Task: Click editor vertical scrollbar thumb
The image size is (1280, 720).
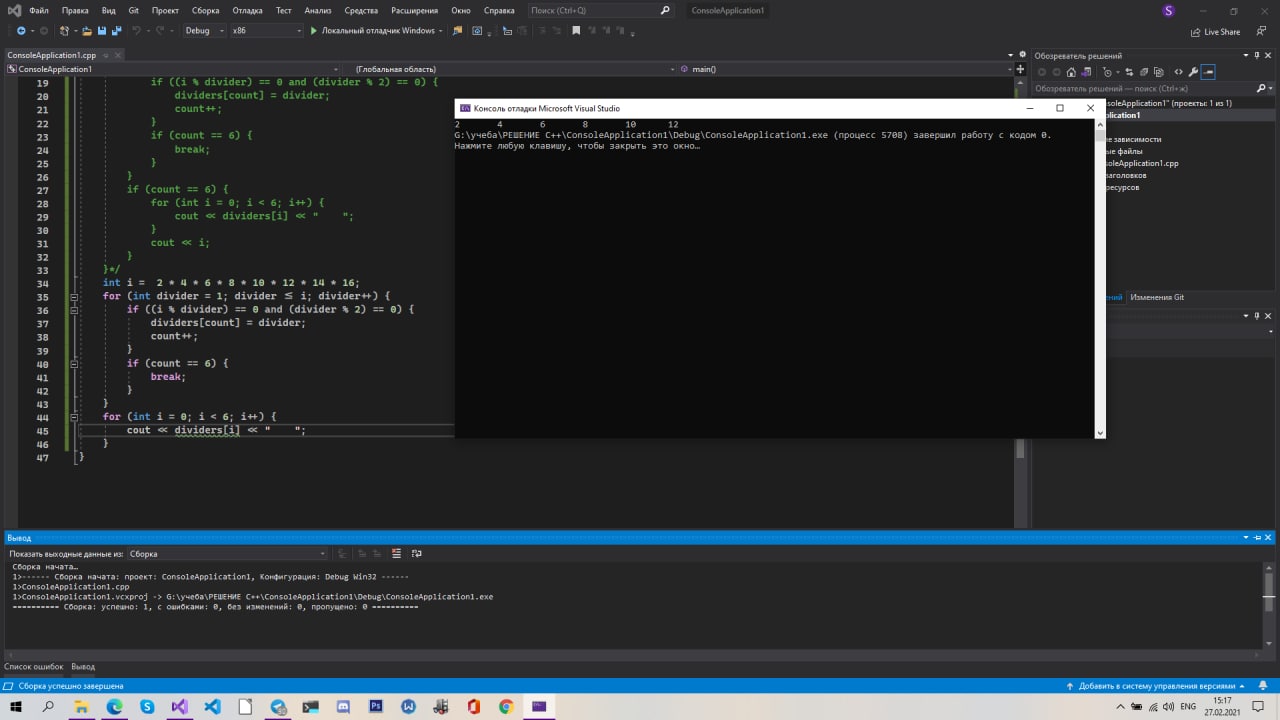Action: pyautogui.click(x=1020, y=450)
